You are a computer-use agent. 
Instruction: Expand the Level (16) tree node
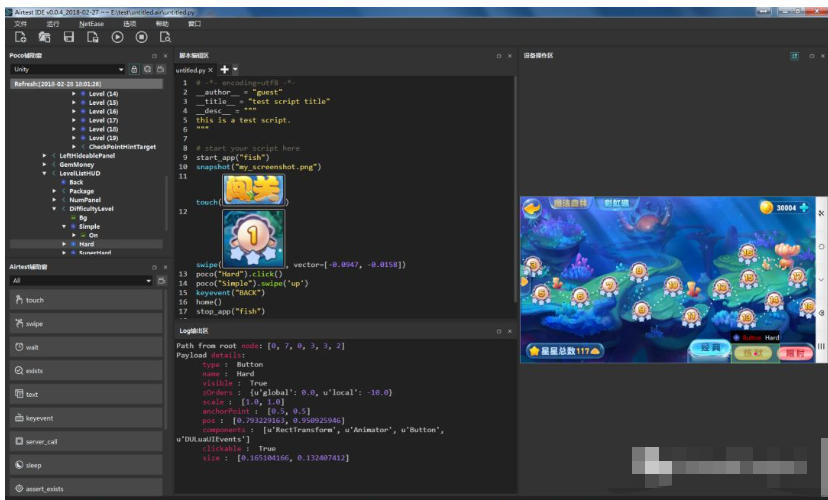pyautogui.click(x=74, y=111)
